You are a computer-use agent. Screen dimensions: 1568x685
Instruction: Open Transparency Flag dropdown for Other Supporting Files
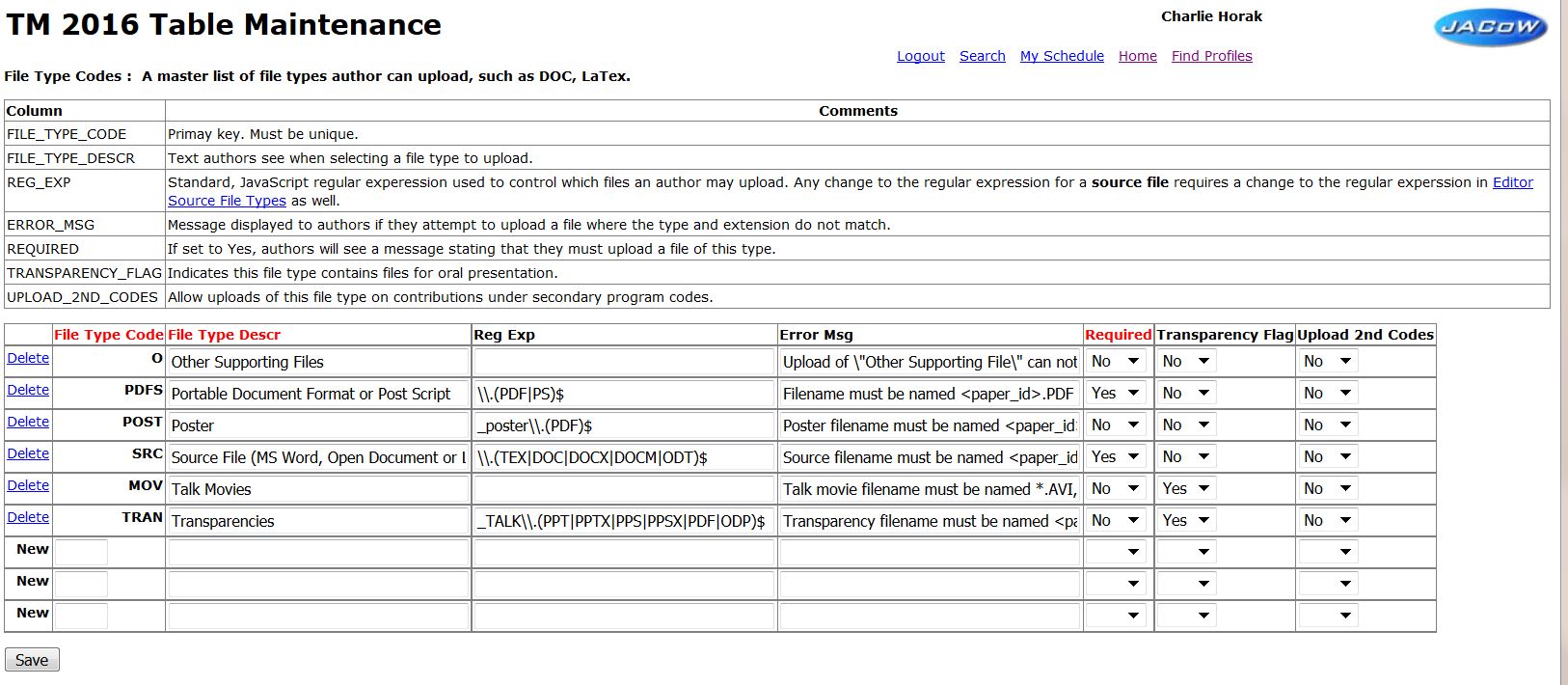[1187, 362]
